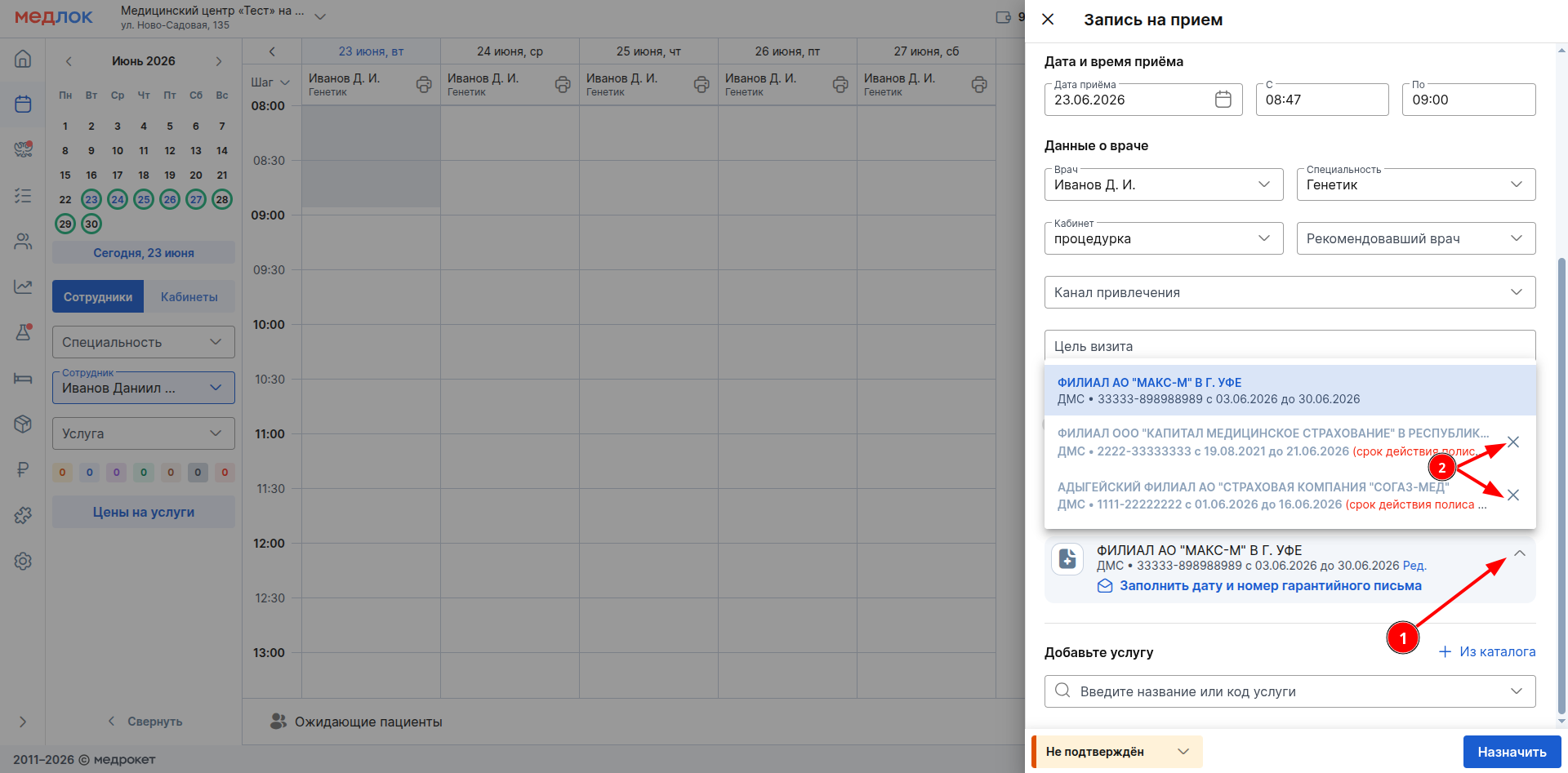Screen dimensions: 1568x773
Task: Open the patients (people) sidebar icon
Action: click(x=23, y=242)
